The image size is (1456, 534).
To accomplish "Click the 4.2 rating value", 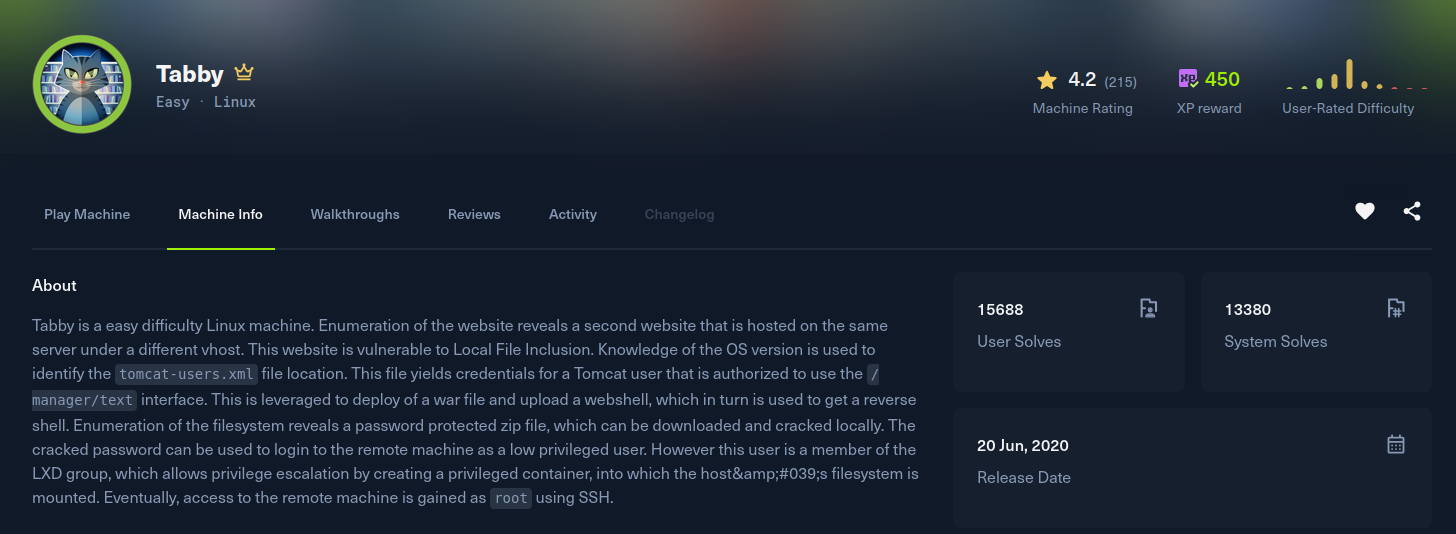I will click(1082, 80).
